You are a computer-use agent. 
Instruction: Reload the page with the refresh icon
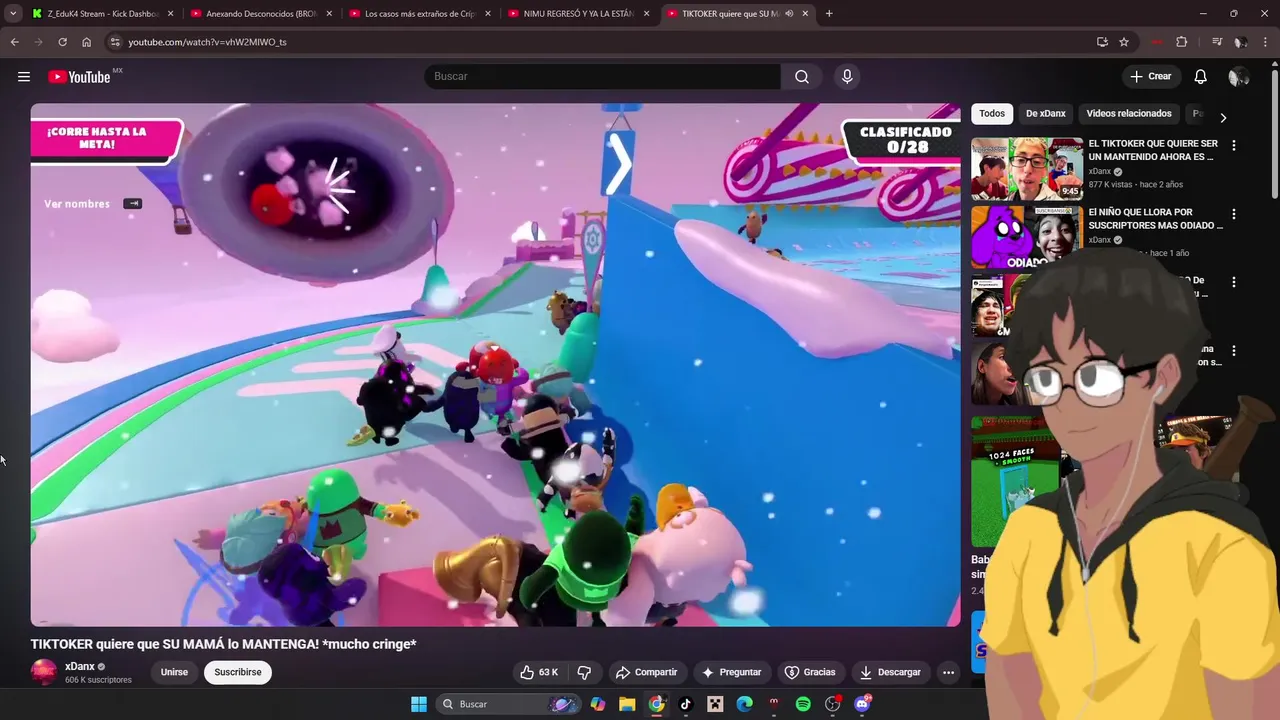point(62,42)
